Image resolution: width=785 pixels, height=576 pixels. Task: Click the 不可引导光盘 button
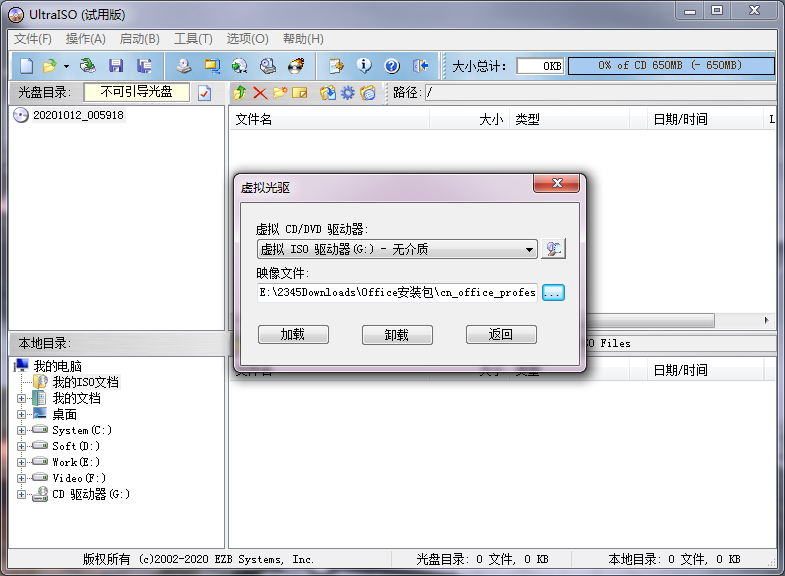click(137, 92)
